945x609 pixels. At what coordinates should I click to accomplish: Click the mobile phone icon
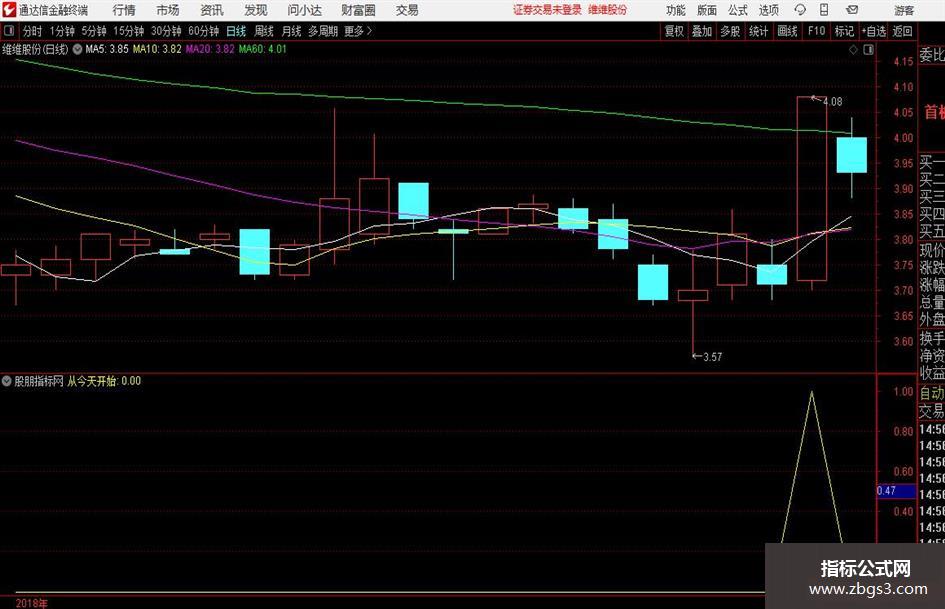[824, 10]
